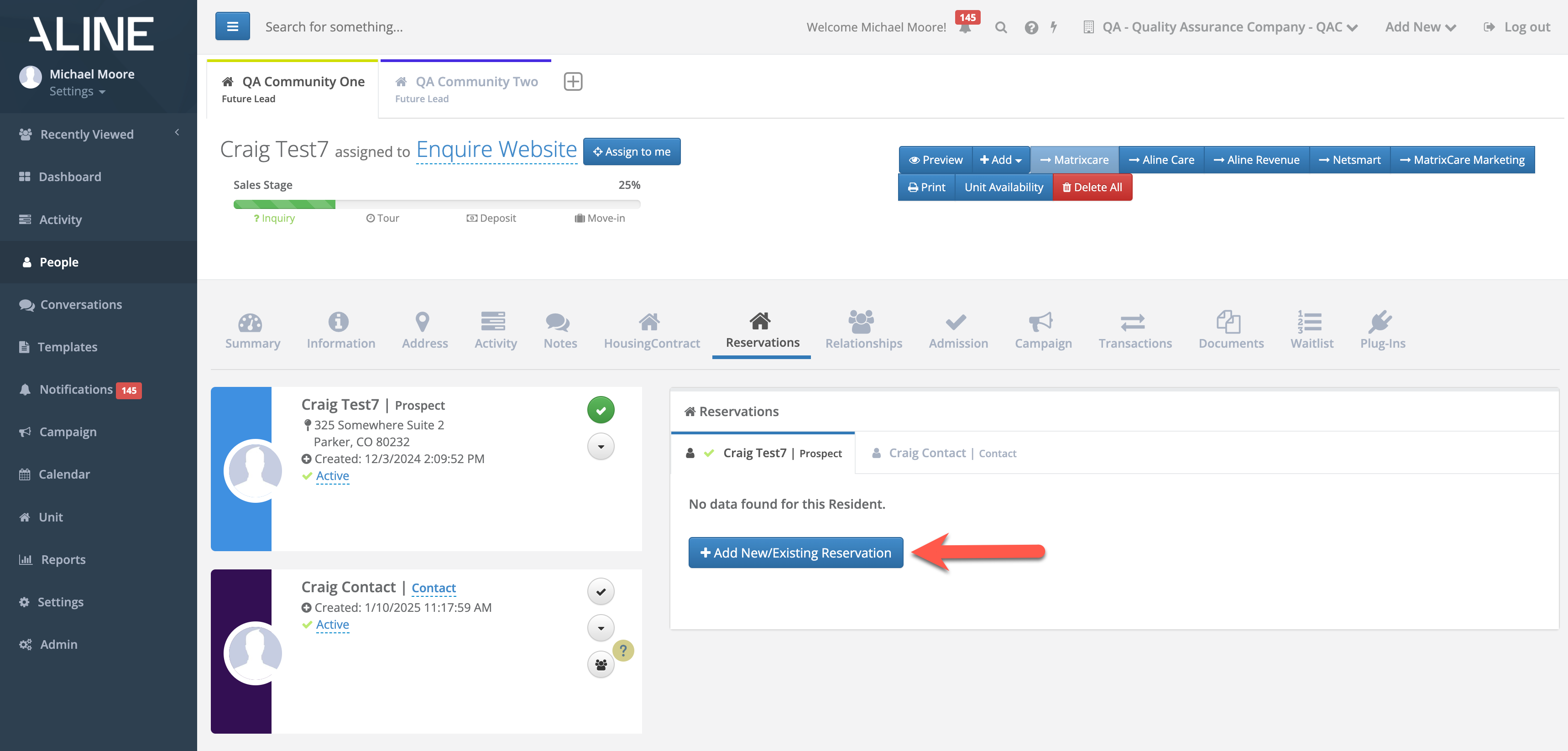1568x751 pixels.
Task: Expand the Add dropdown button
Action: (1000, 160)
